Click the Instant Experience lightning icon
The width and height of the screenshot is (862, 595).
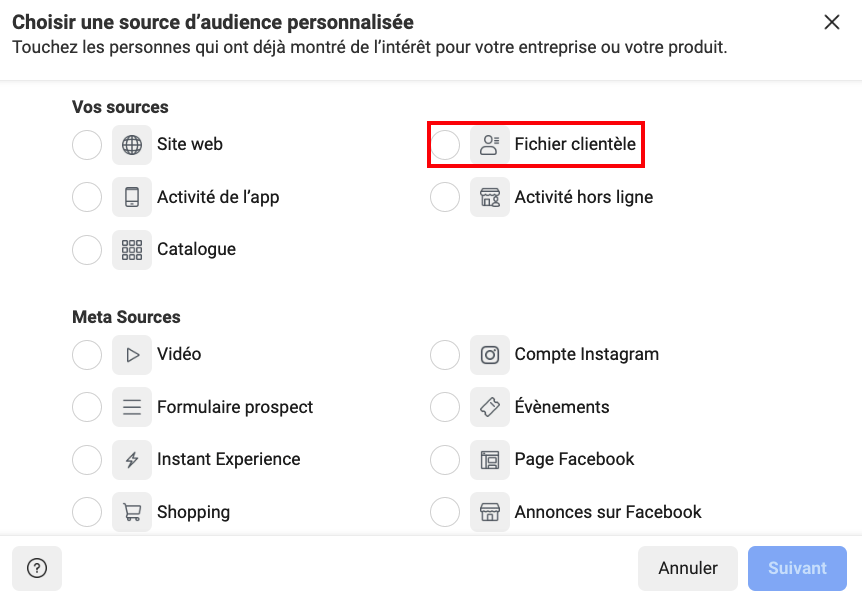(x=132, y=460)
